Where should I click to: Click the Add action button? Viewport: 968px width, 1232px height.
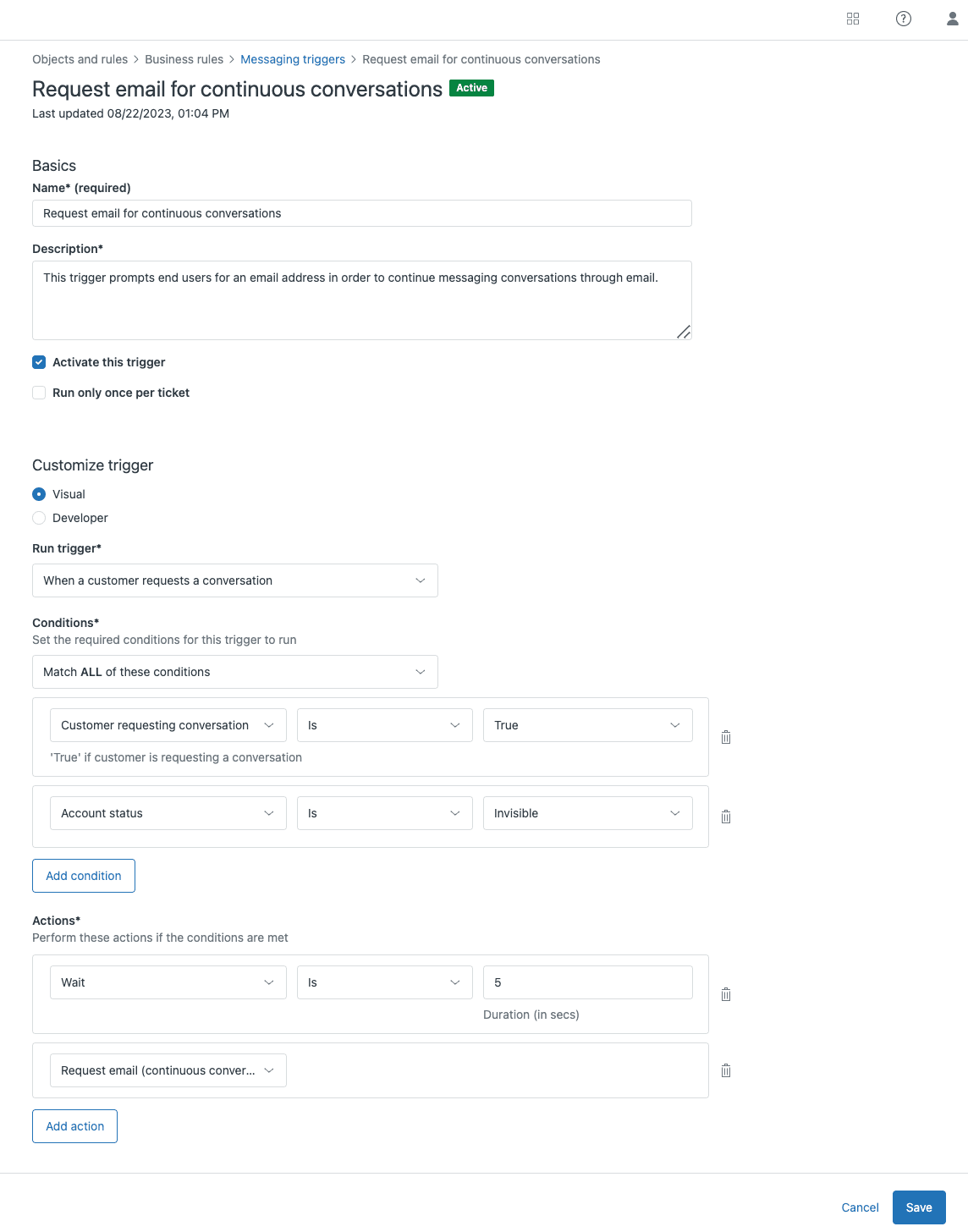(74, 1126)
